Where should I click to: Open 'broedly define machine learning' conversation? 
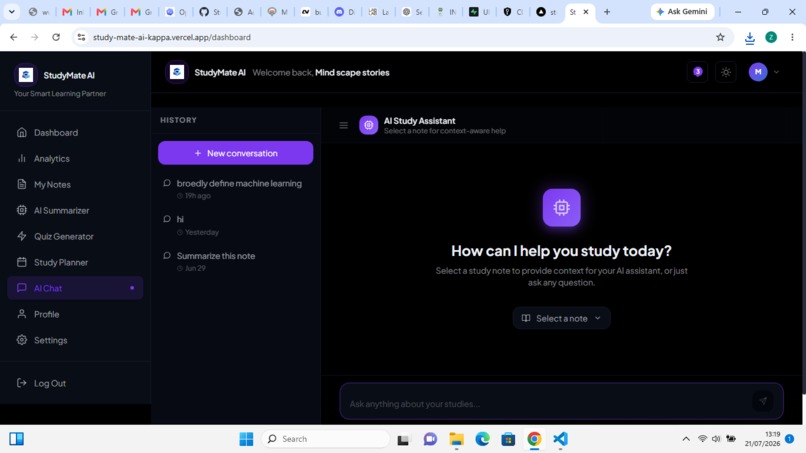point(235,189)
